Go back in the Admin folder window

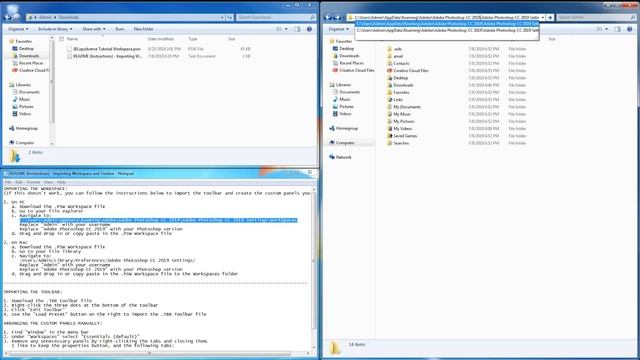pyautogui.click(x=328, y=17)
